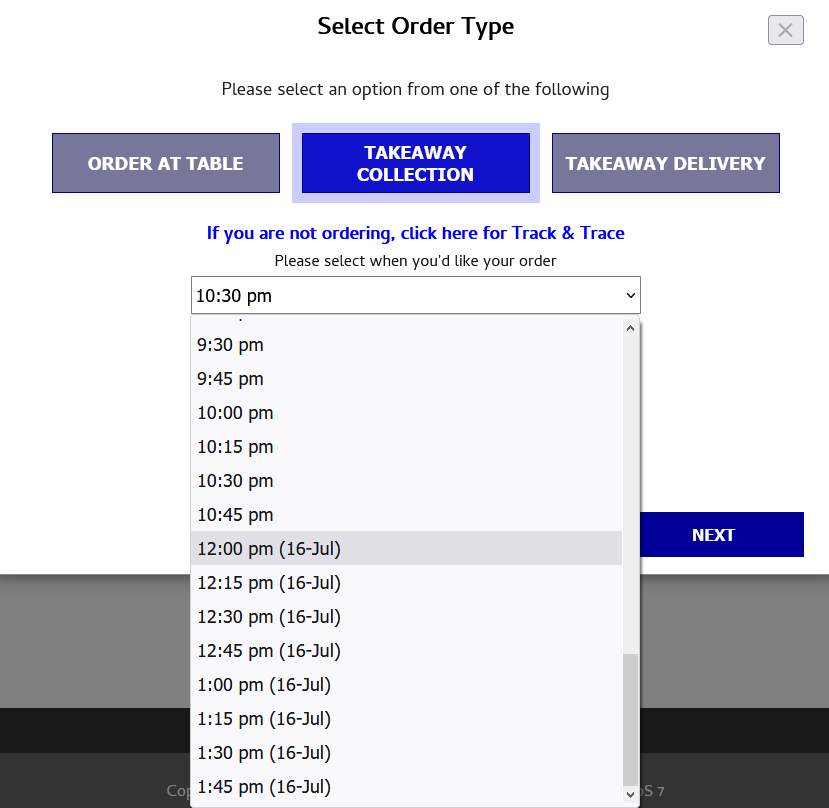
Task: Pick 12:15 pm (16-Jul) from the list
Action: pyautogui.click(x=268, y=582)
